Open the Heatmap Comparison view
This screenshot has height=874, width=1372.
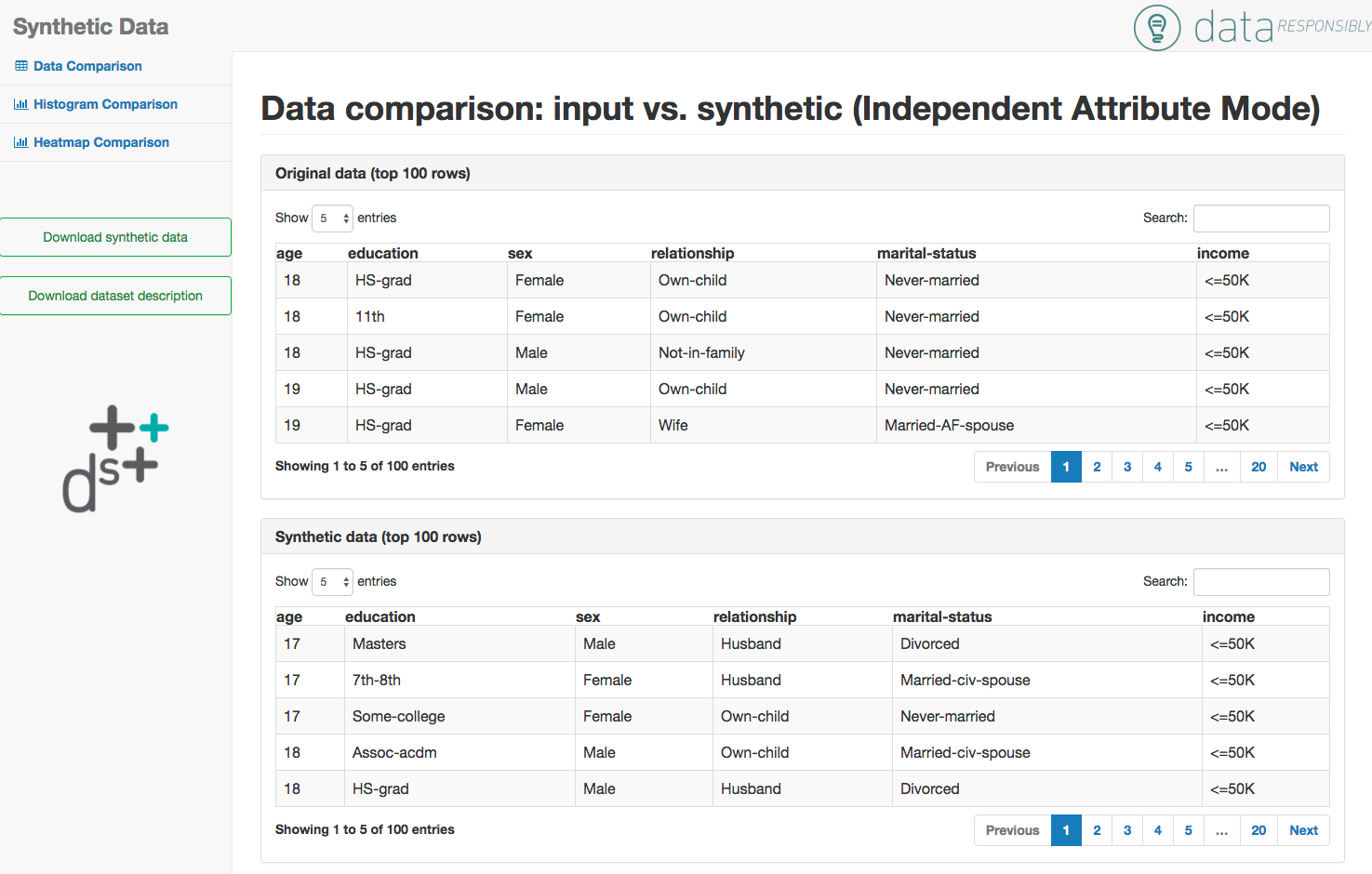[101, 142]
